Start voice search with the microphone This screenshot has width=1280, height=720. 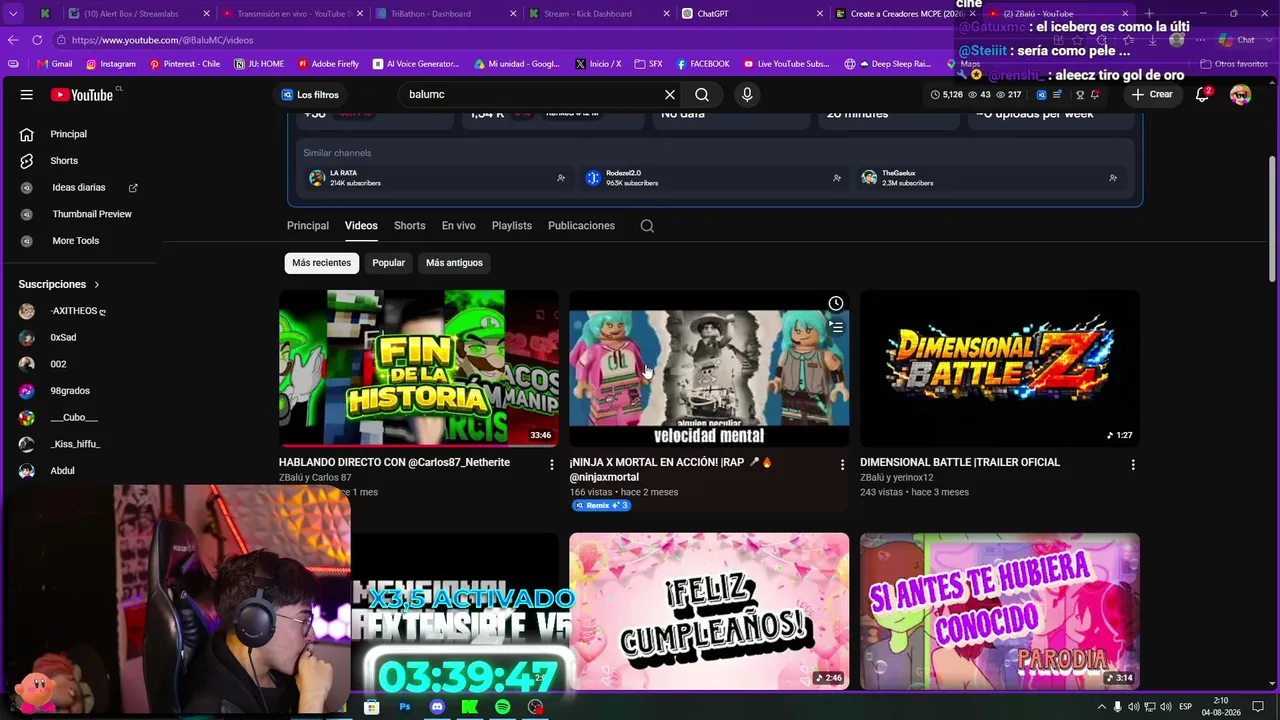[x=747, y=94]
